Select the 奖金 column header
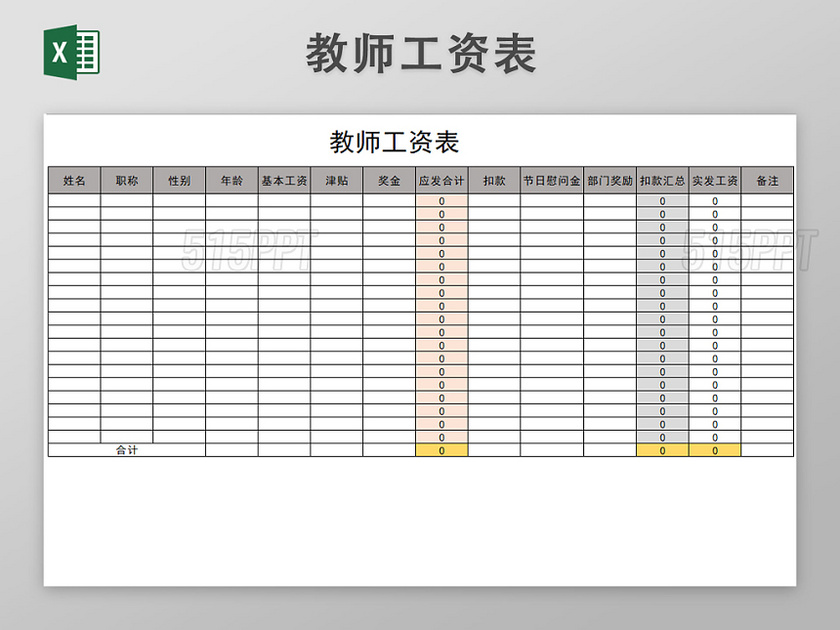 [x=389, y=181]
